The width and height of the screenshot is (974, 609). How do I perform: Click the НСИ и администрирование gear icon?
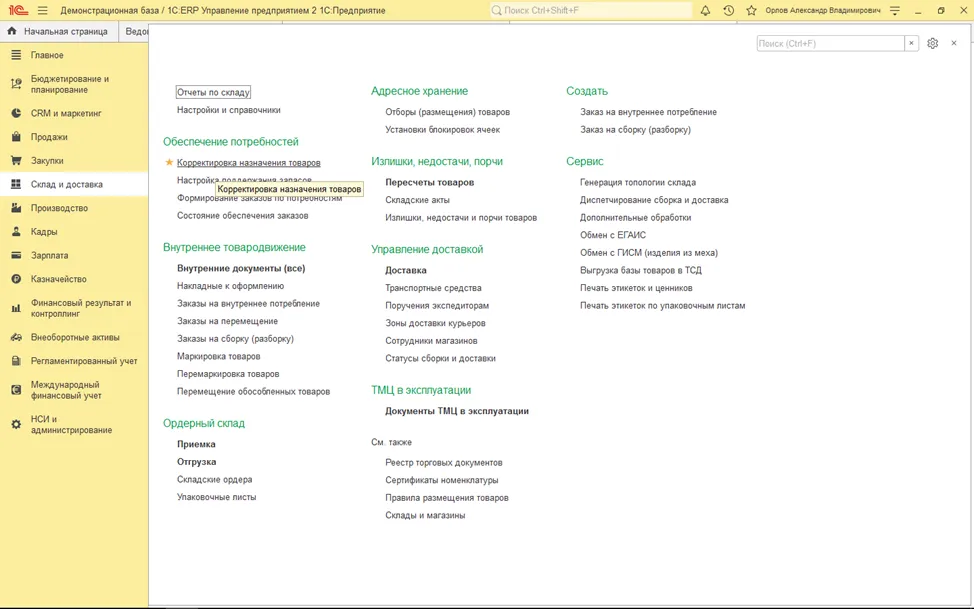point(16,424)
